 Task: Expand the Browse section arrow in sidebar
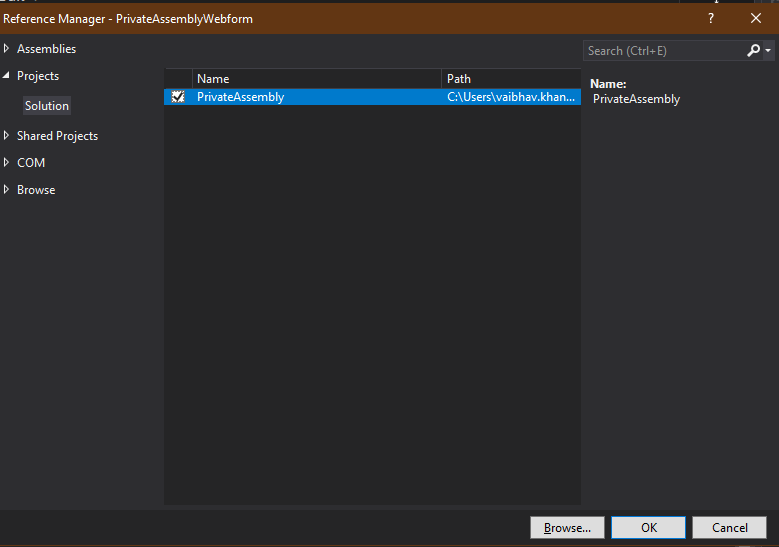click(x=7, y=190)
